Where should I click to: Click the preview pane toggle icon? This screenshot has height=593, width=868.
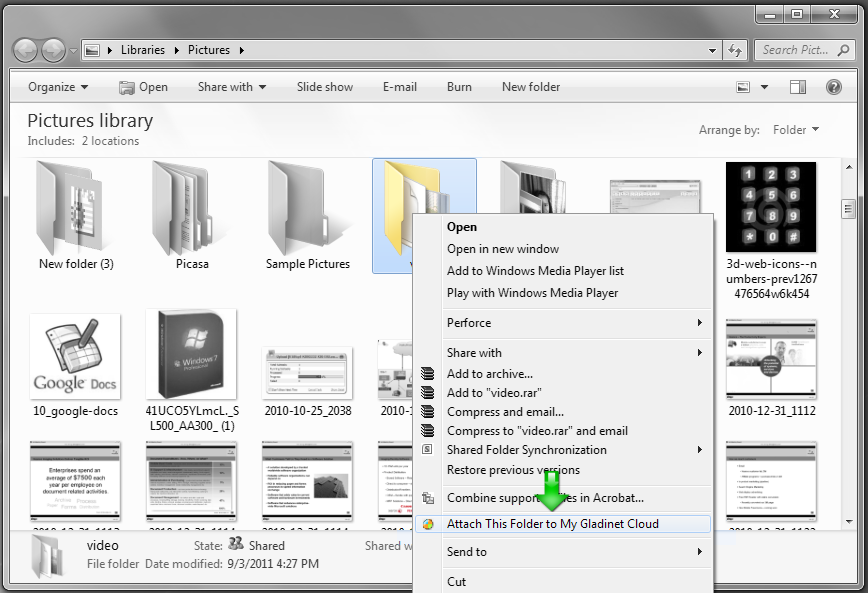(x=798, y=87)
